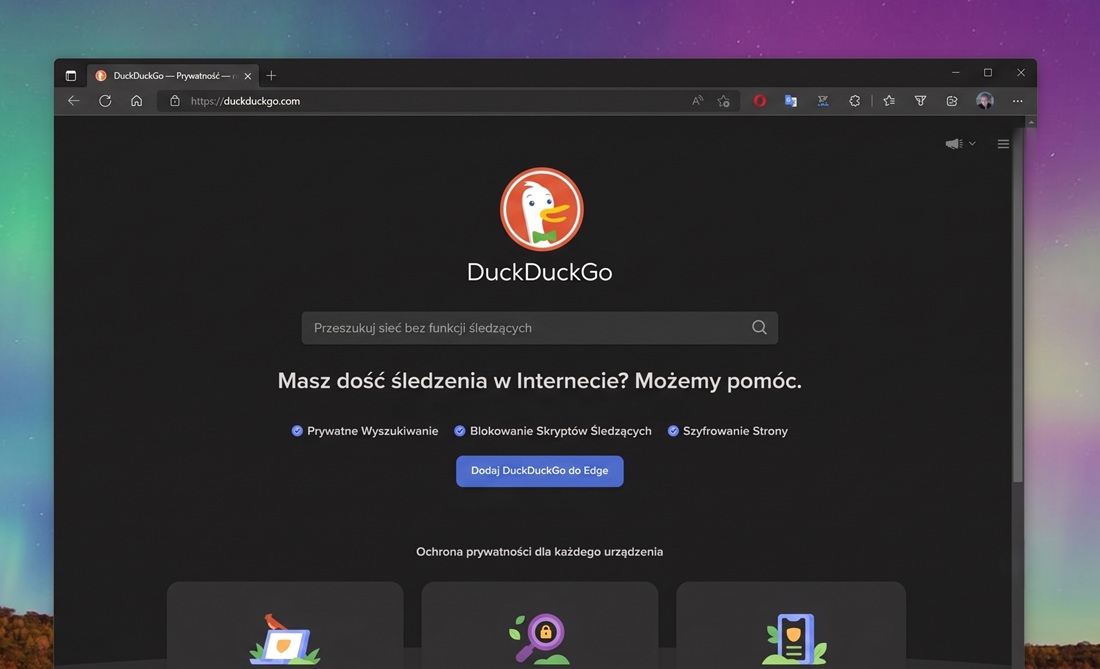1100x669 pixels.
Task: Open the Google Translate extension
Action: point(791,101)
